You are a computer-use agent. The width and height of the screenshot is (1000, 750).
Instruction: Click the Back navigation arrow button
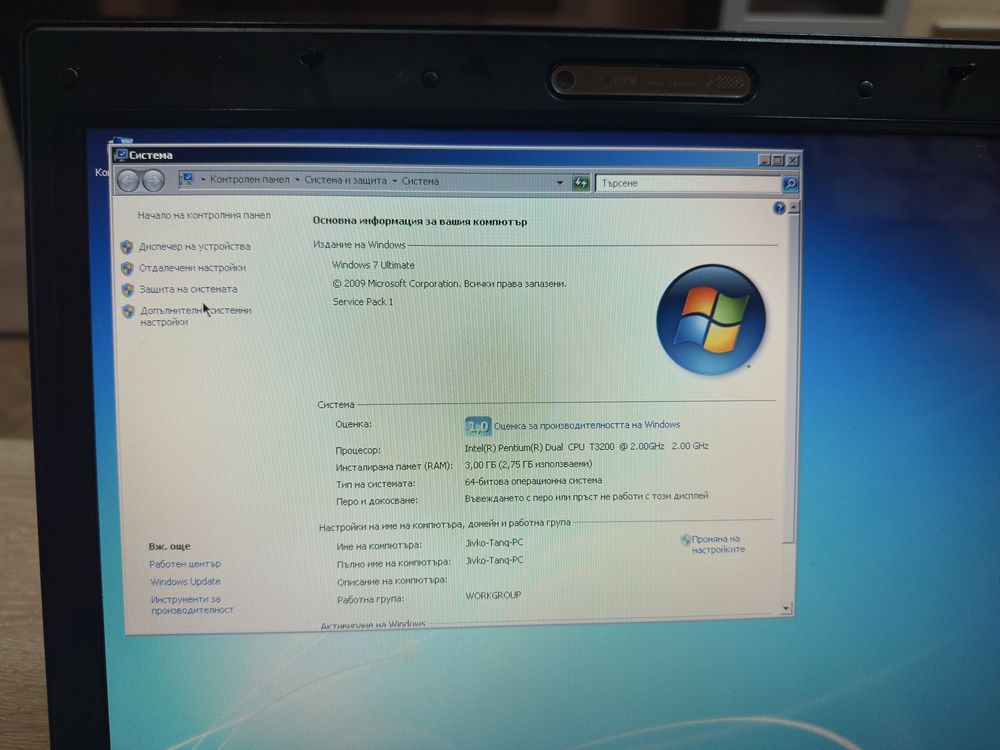tap(129, 181)
